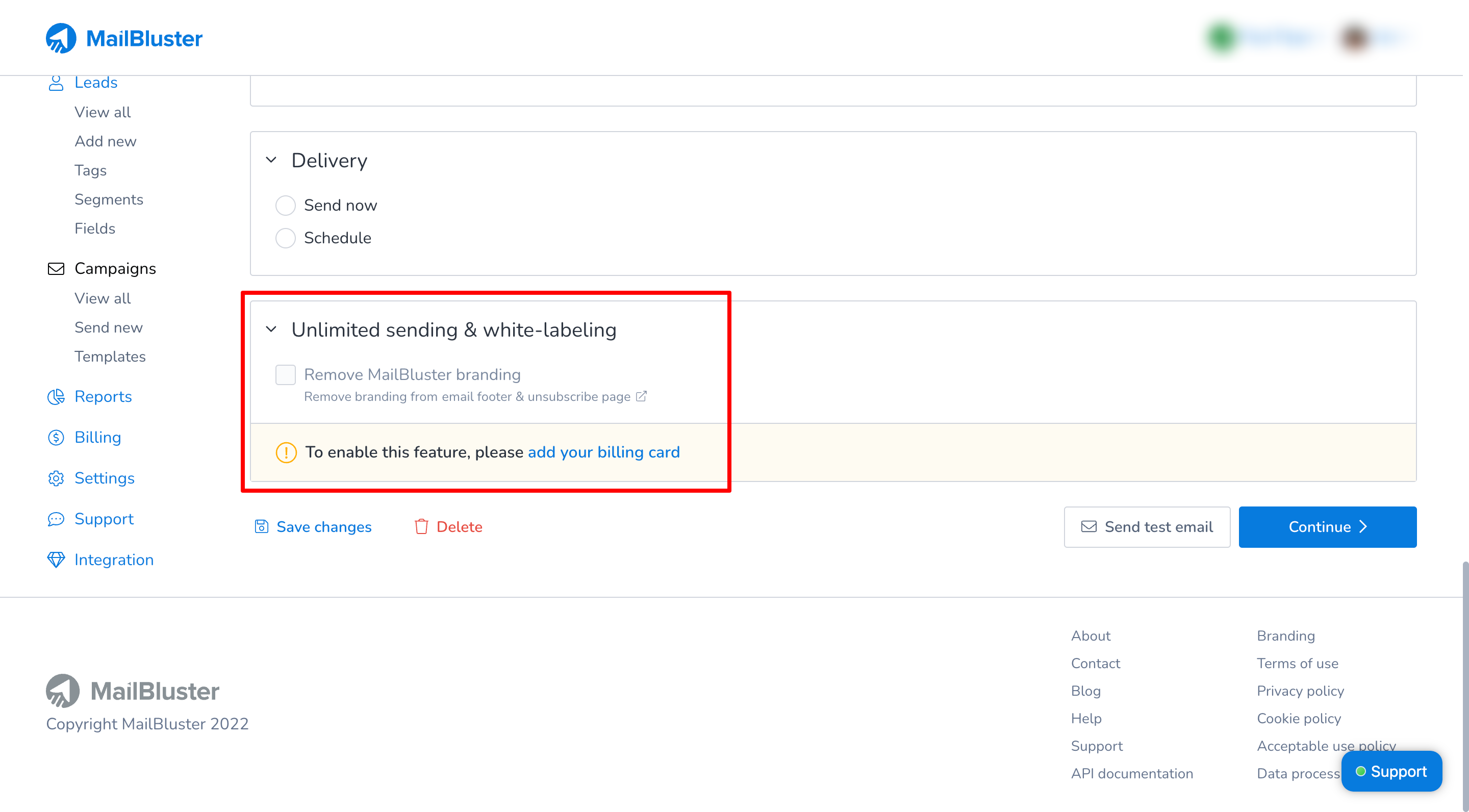Open Campaigns in the sidebar
The width and height of the screenshot is (1469, 812).
click(x=115, y=269)
